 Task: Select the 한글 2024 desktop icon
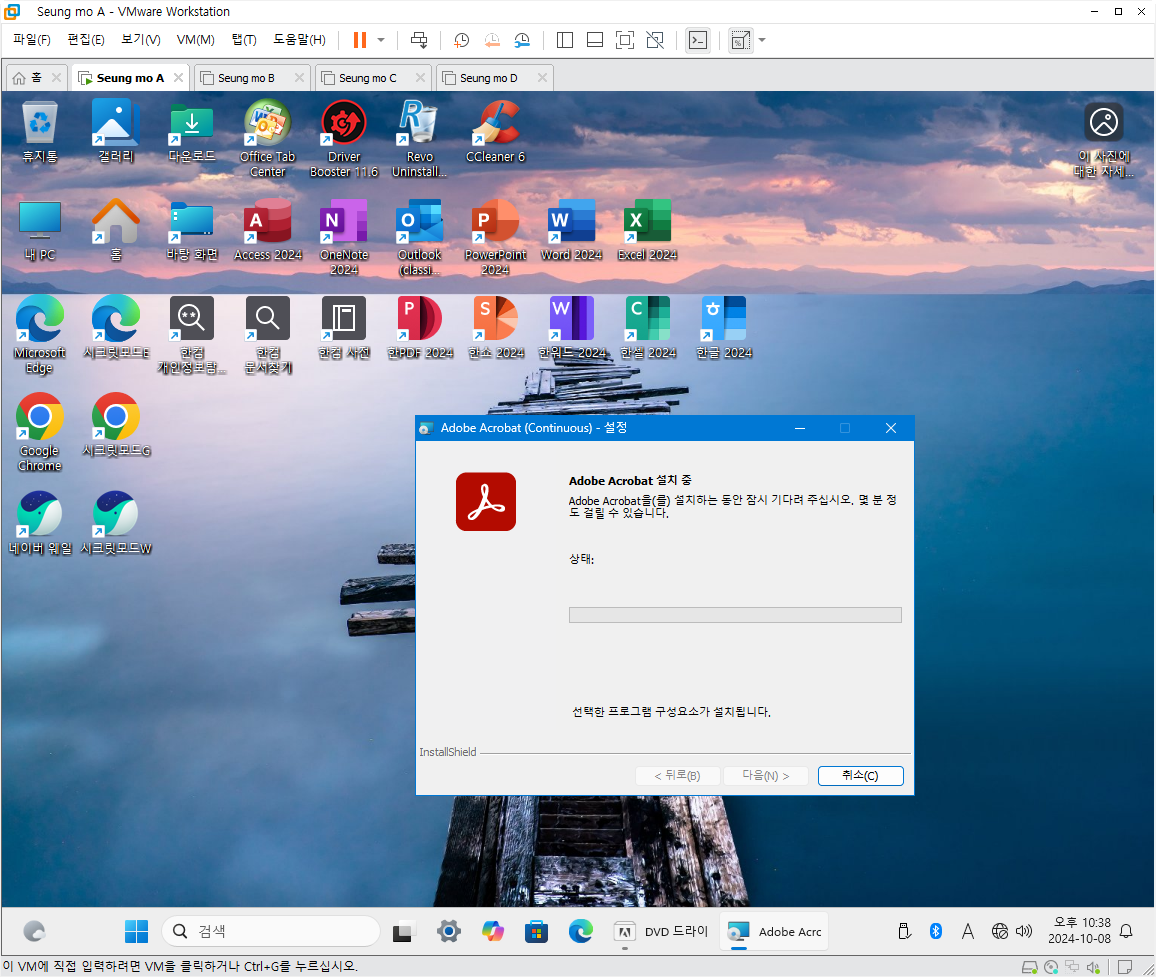724,328
